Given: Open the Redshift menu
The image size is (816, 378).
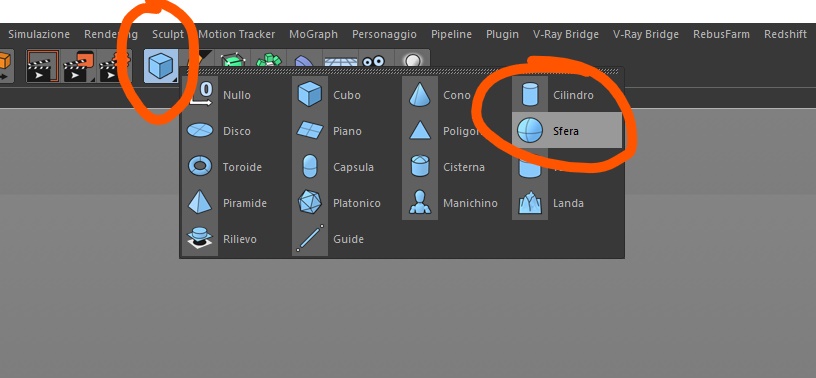Looking at the screenshot, I should 785,34.
